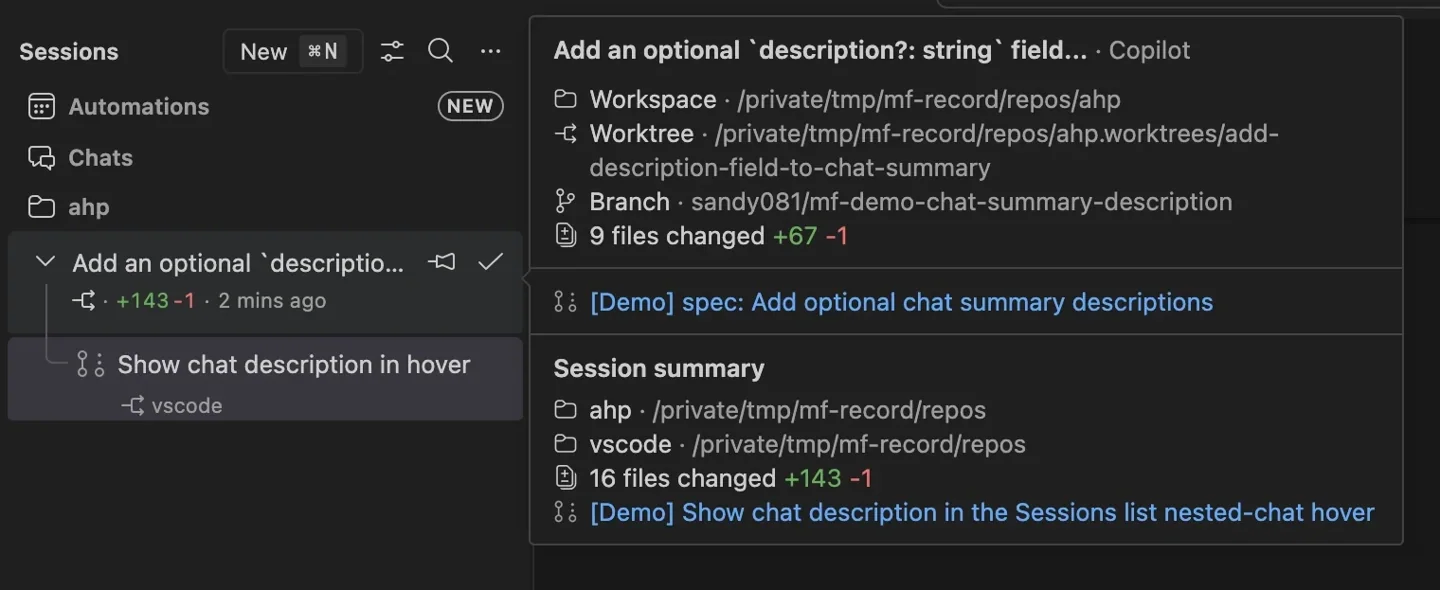
Task: Click the Branch icon in the hover
Action: tap(565, 201)
